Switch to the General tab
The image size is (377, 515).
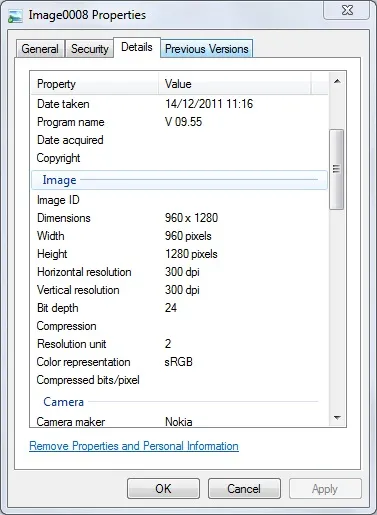(40, 49)
